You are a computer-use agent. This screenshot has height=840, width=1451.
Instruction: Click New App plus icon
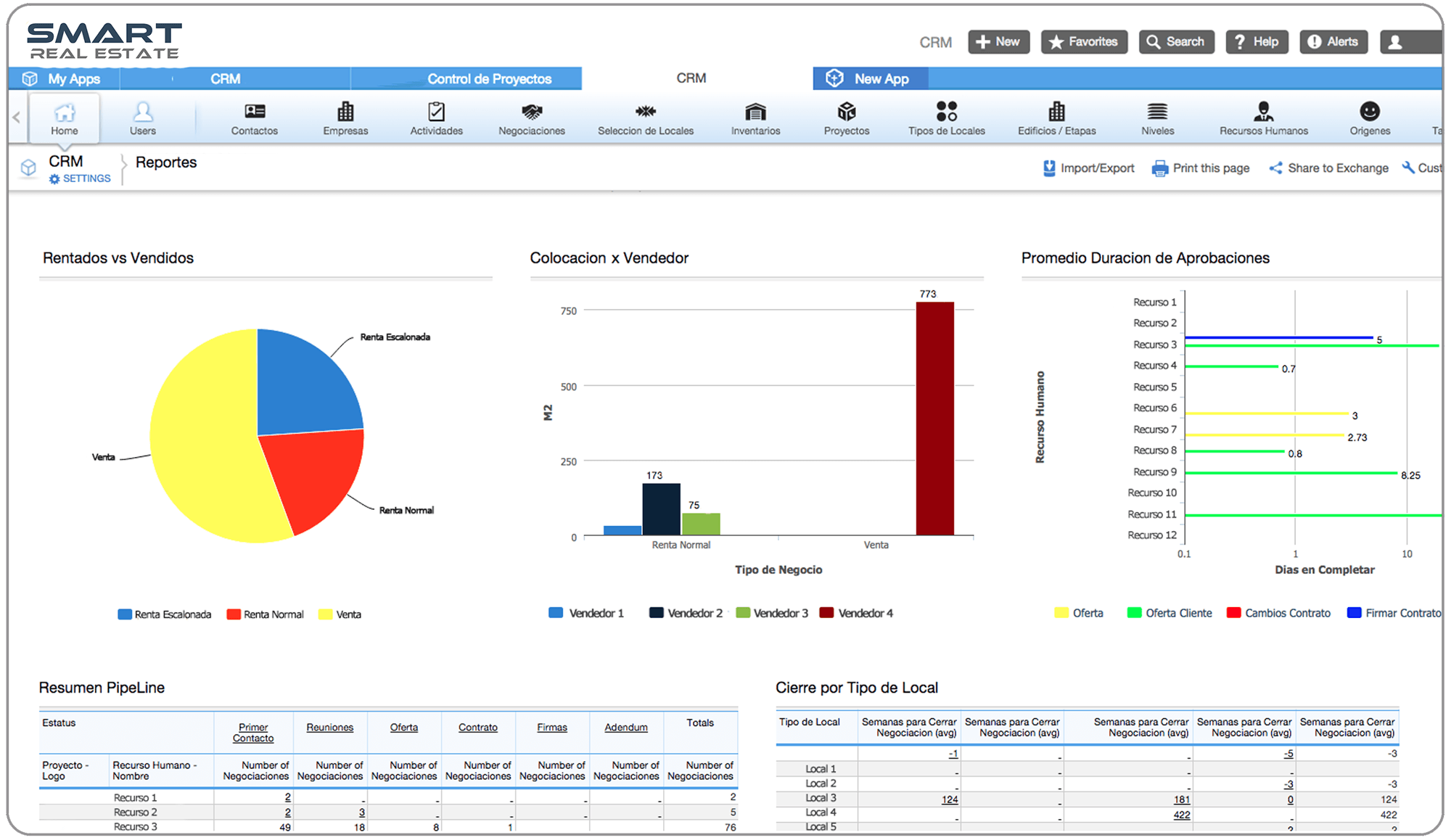834,78
